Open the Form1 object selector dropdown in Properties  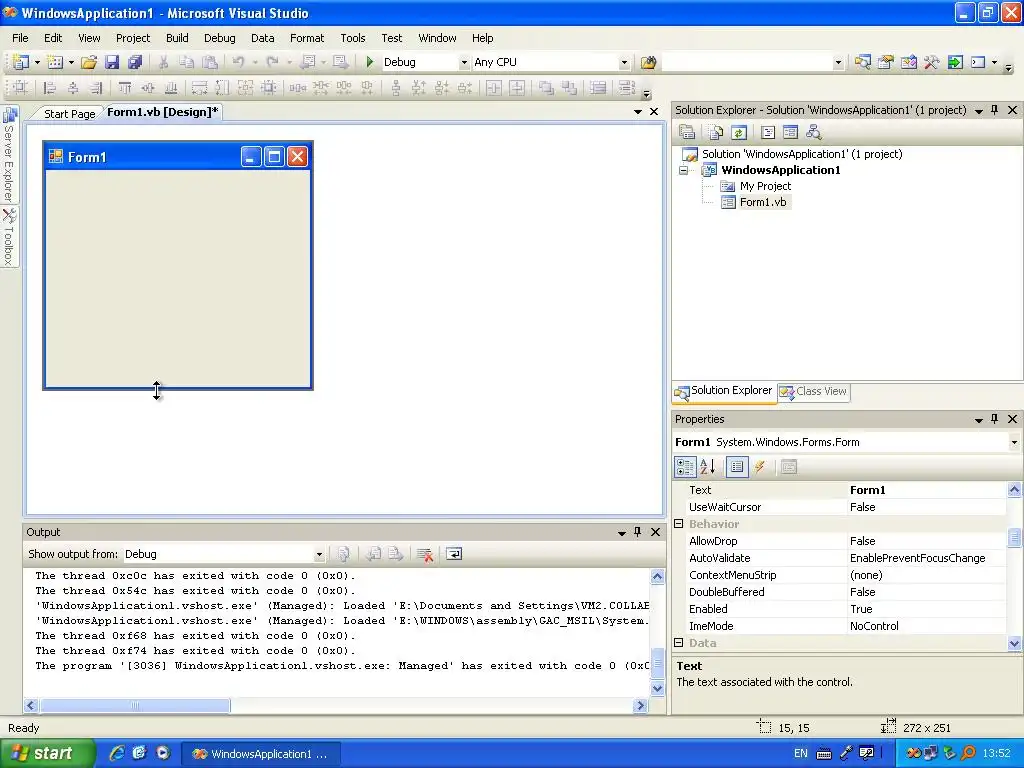pyautogui.click(x=1014, y=442)
